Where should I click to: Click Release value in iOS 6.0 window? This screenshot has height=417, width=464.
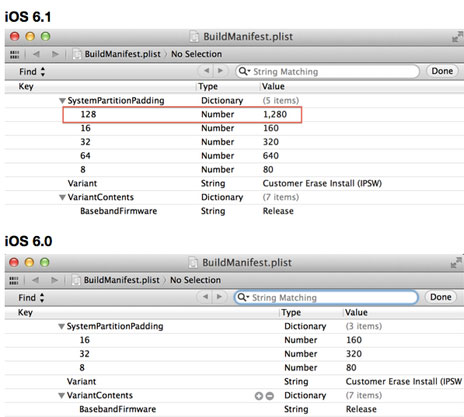point(361,409)
